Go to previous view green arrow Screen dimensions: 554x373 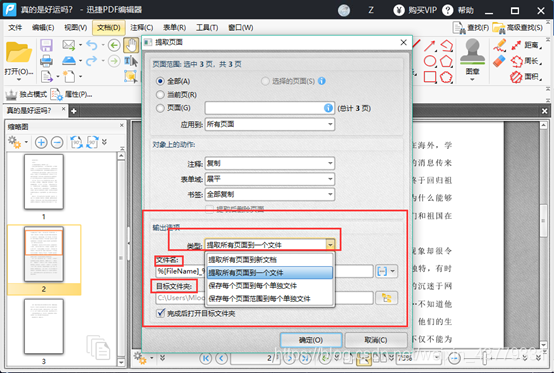[x=114, y=45]
